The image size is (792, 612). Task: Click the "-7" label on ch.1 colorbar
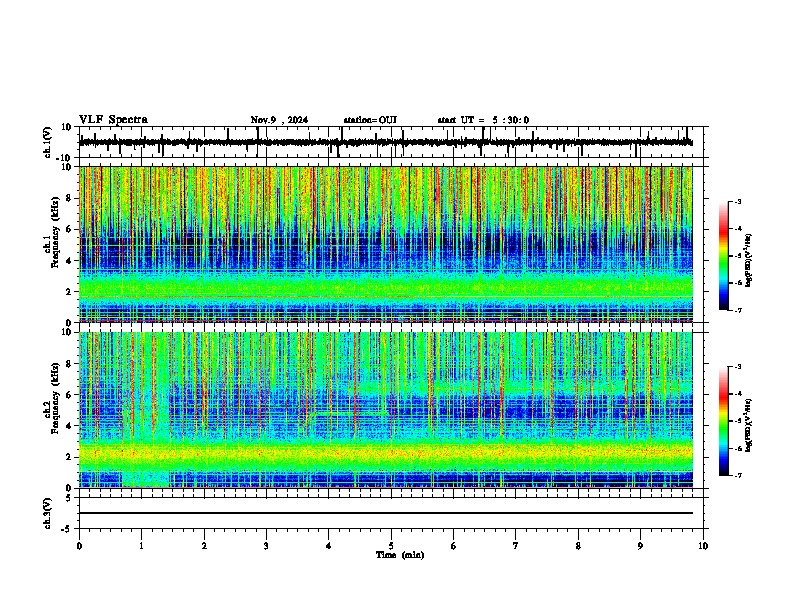click(738, 310)
